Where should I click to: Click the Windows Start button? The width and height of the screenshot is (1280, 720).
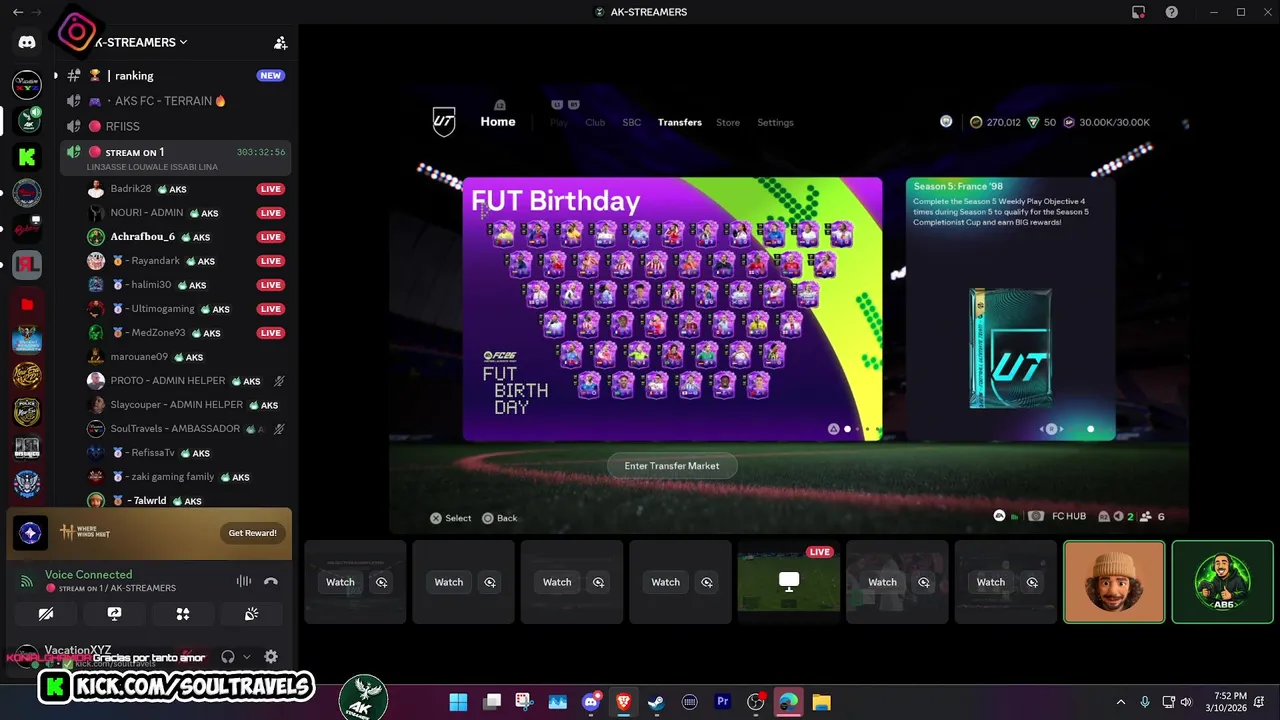coord(458,702)
